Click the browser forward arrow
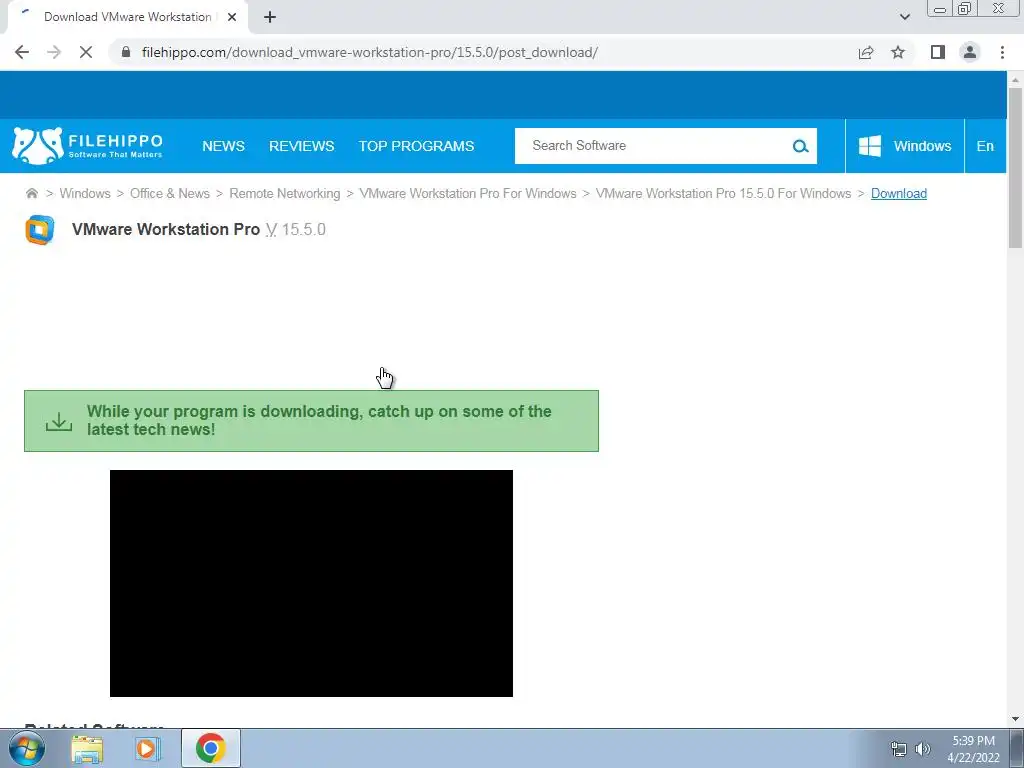1024x768 pixels. point(54,52)
